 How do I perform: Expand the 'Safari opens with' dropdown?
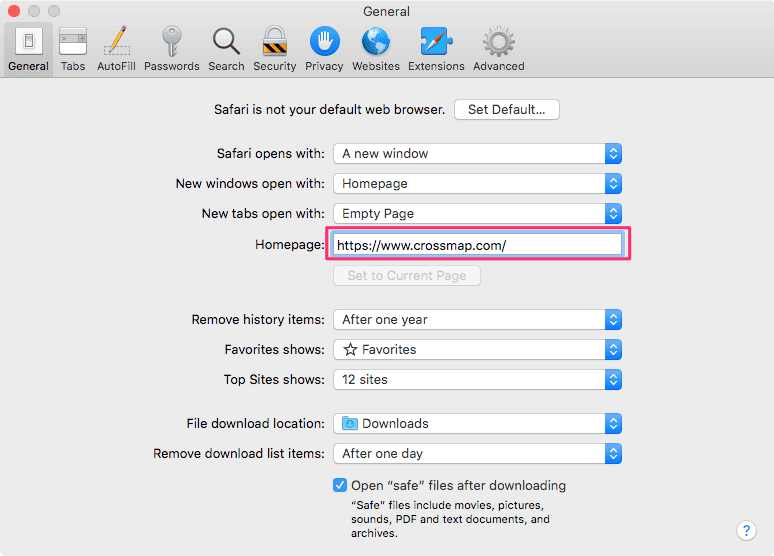[477, 154]
